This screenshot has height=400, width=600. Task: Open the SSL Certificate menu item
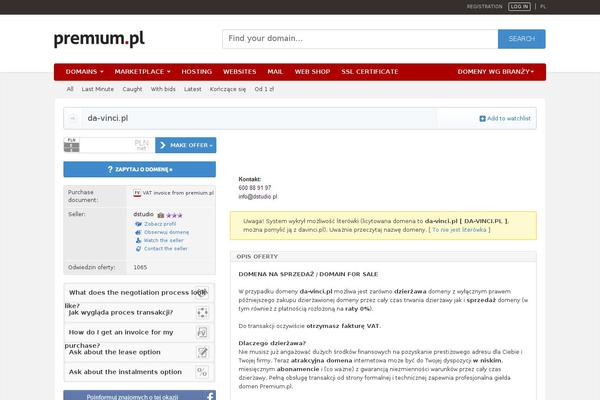370,72
